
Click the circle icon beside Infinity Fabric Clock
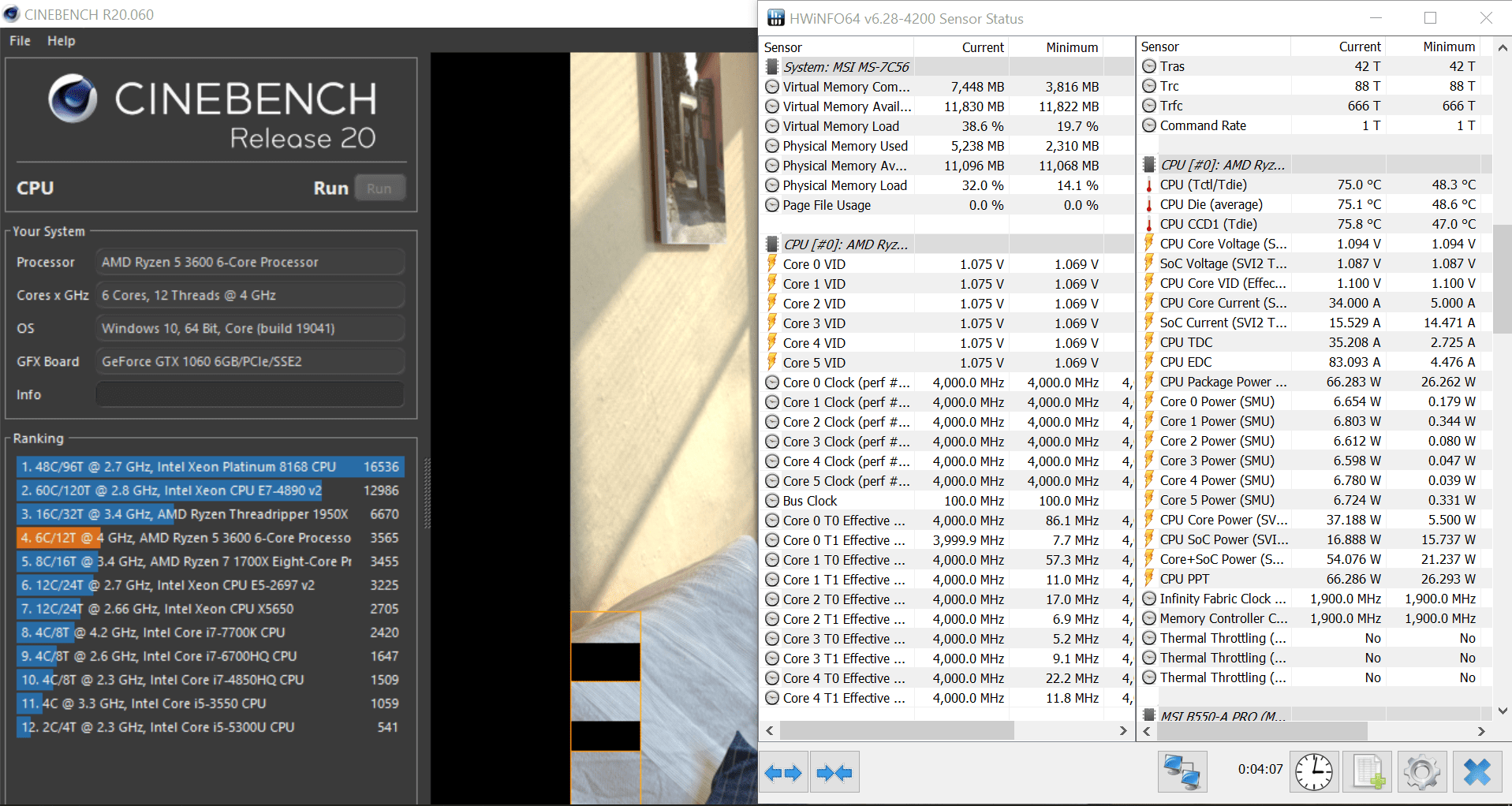(1149, 599)
